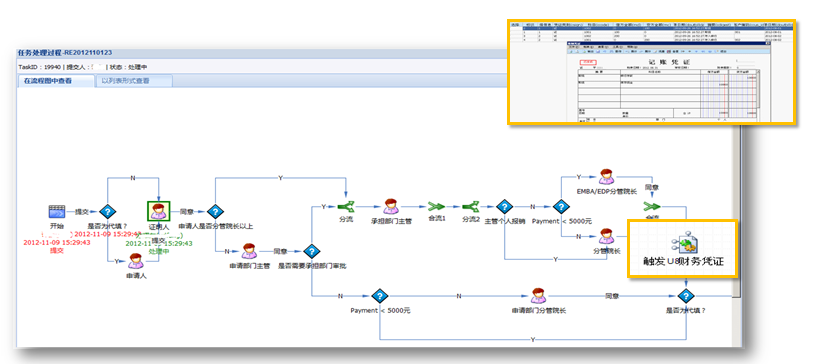
Task: Open the 以列表形式查看 tab
Action: click(134, 81)
